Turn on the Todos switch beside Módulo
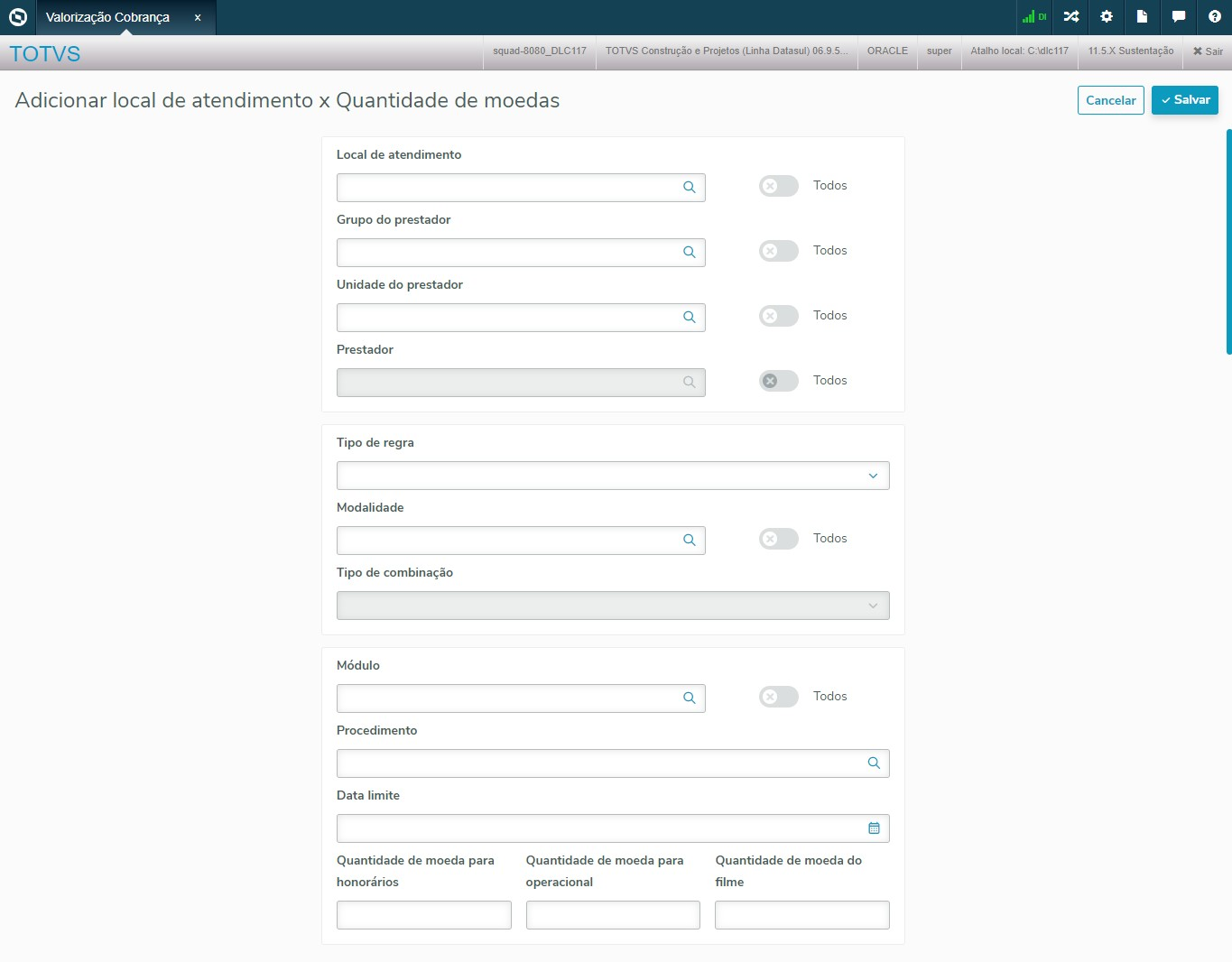Viewport: 1232px width, 962px height. pos(778,697)
